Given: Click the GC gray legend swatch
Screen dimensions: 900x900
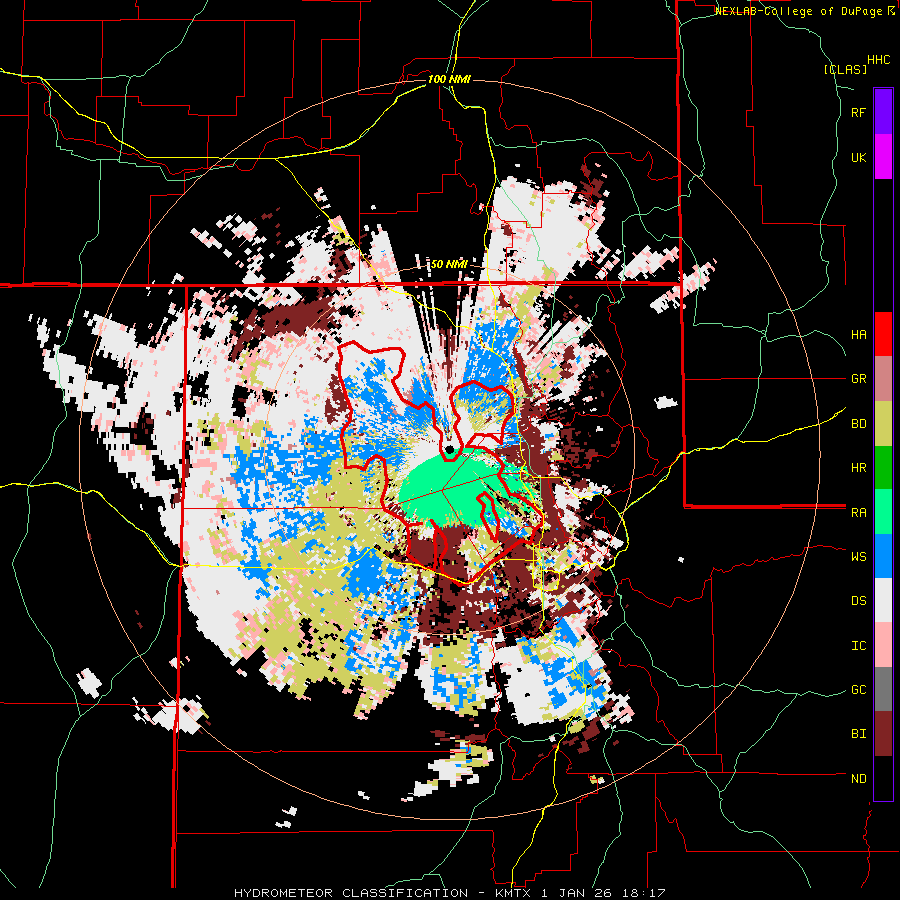Looking at the screenshot, I should click(x=883, y=690).
